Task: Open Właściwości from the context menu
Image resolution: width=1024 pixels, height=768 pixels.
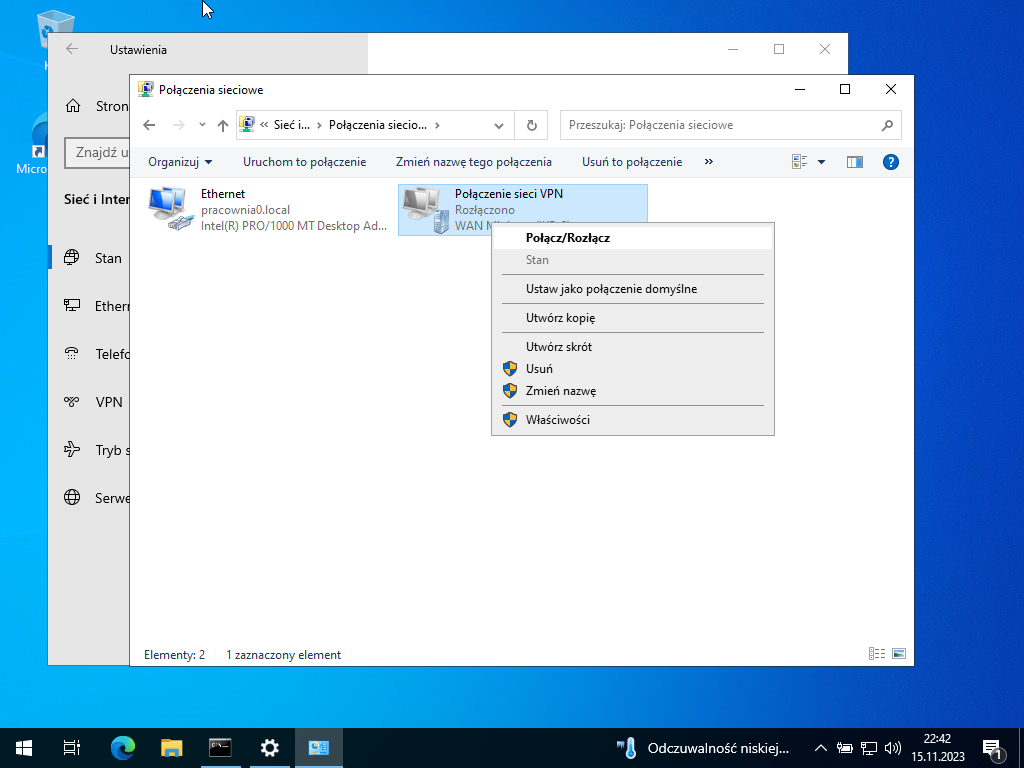Action: pyautogui.click(x=632, y=420)
